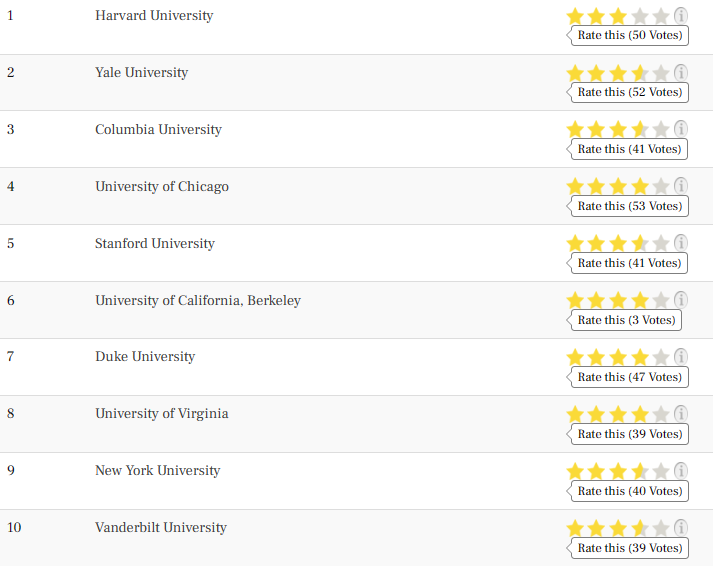Click 'Rate this (47 Votes)' for Duke
The image size is (713, 569).
pyautogui.click(x=629, y=378)
